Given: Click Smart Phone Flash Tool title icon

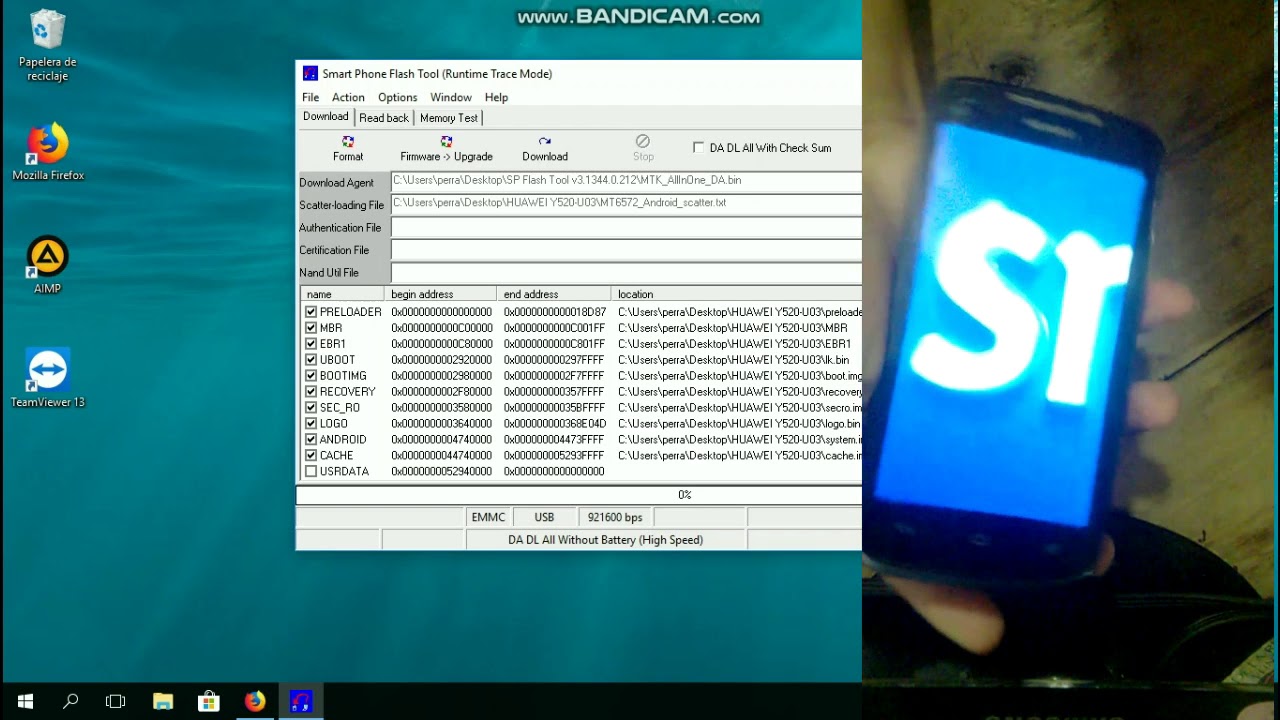Looking at the screenshot, I should click(x=310, y=73).
